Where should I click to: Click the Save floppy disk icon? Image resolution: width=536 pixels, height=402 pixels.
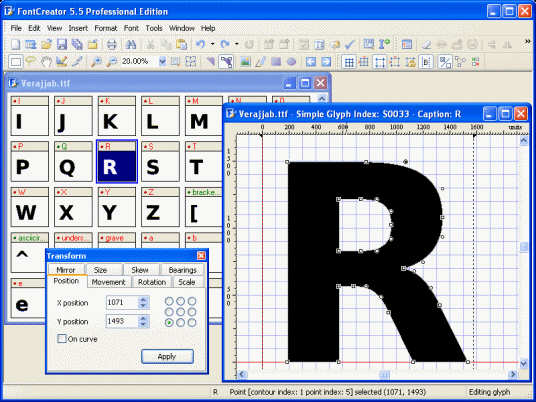(62, 44)
